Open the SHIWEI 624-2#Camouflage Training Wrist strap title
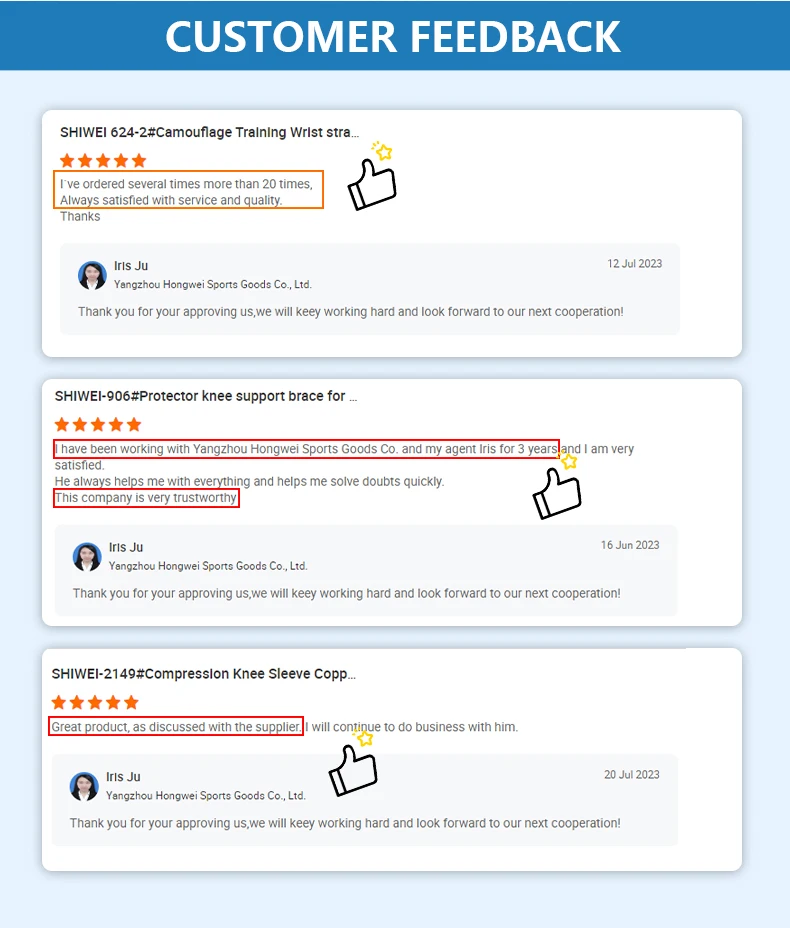This screenshot has width=790, height=928. (209, 133)
